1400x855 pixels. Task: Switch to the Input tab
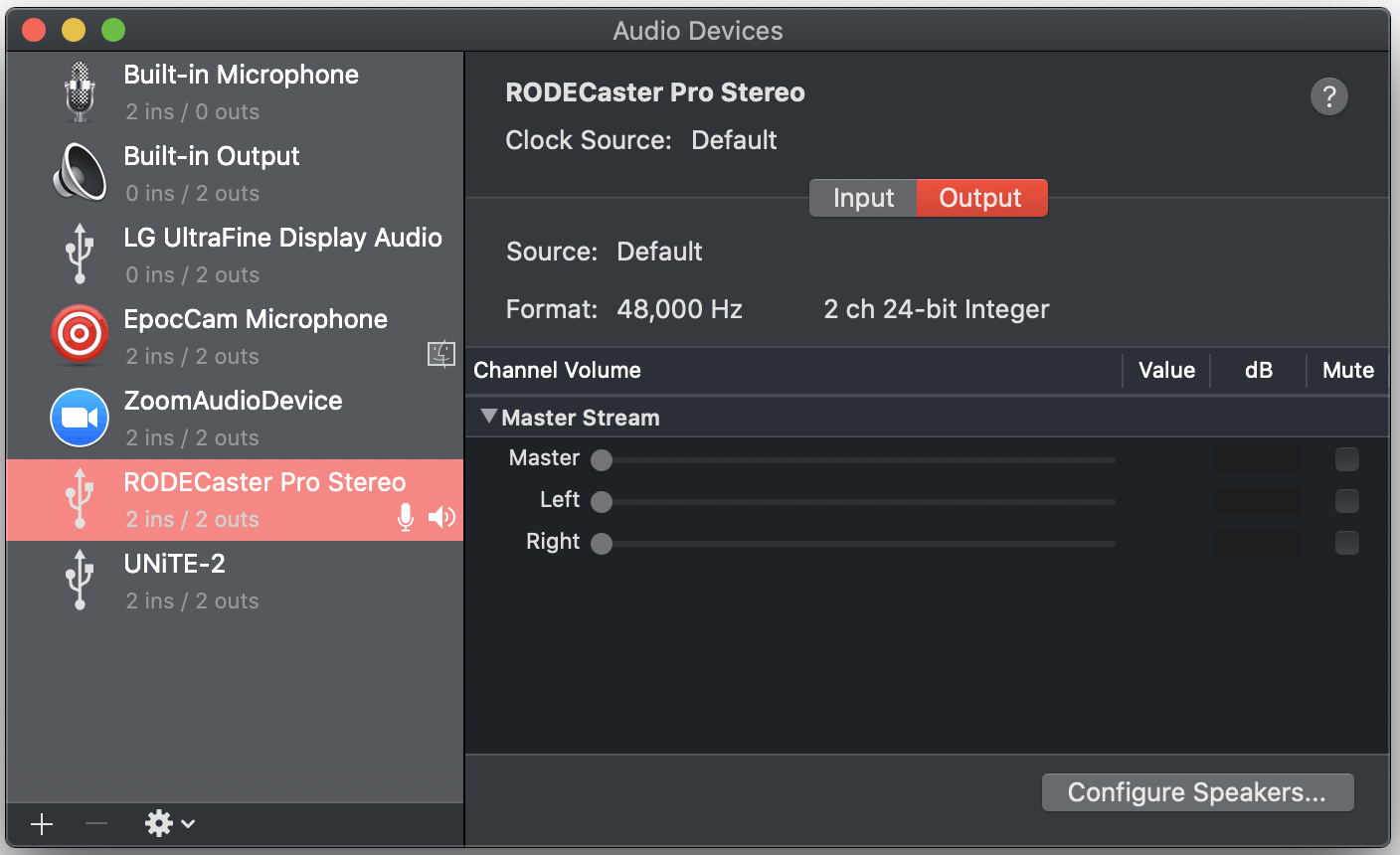point(863,198)
